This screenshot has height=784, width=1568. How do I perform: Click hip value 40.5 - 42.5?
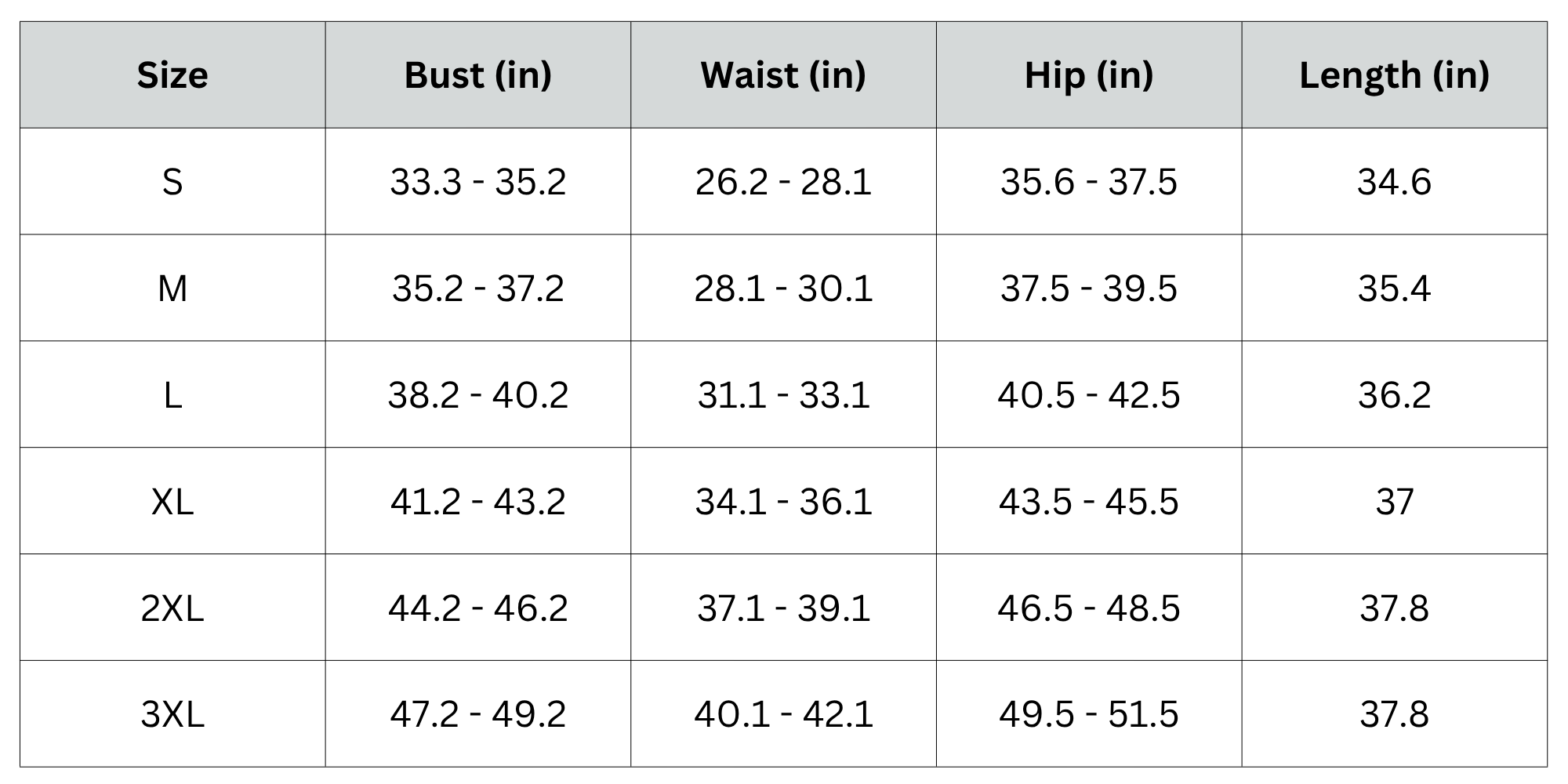click(x=1089, y=395)
